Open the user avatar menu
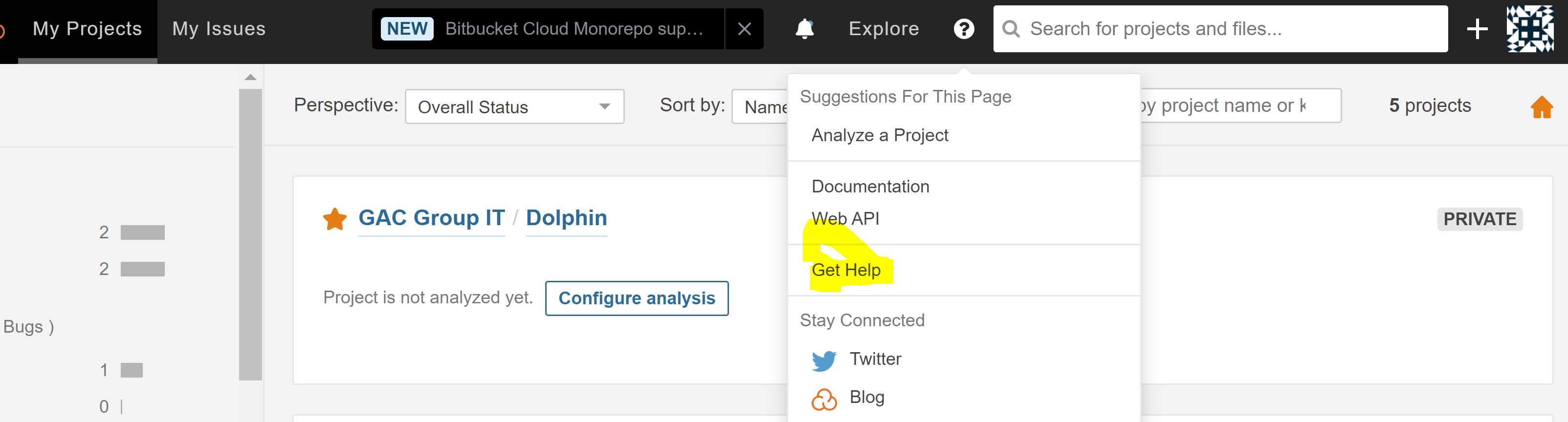This screenshot has height=422, width=1568. click(x=1530, y=29)
